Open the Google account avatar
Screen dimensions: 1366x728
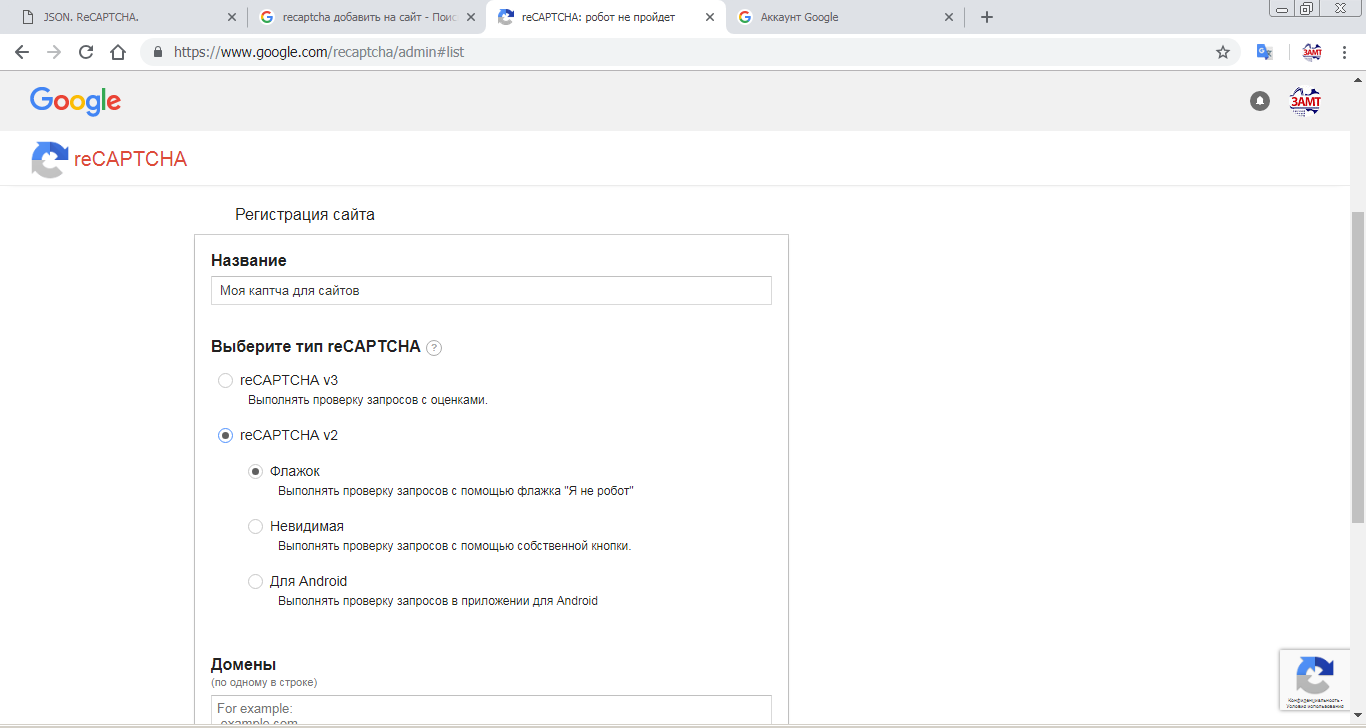click(x=1305, y=101)
